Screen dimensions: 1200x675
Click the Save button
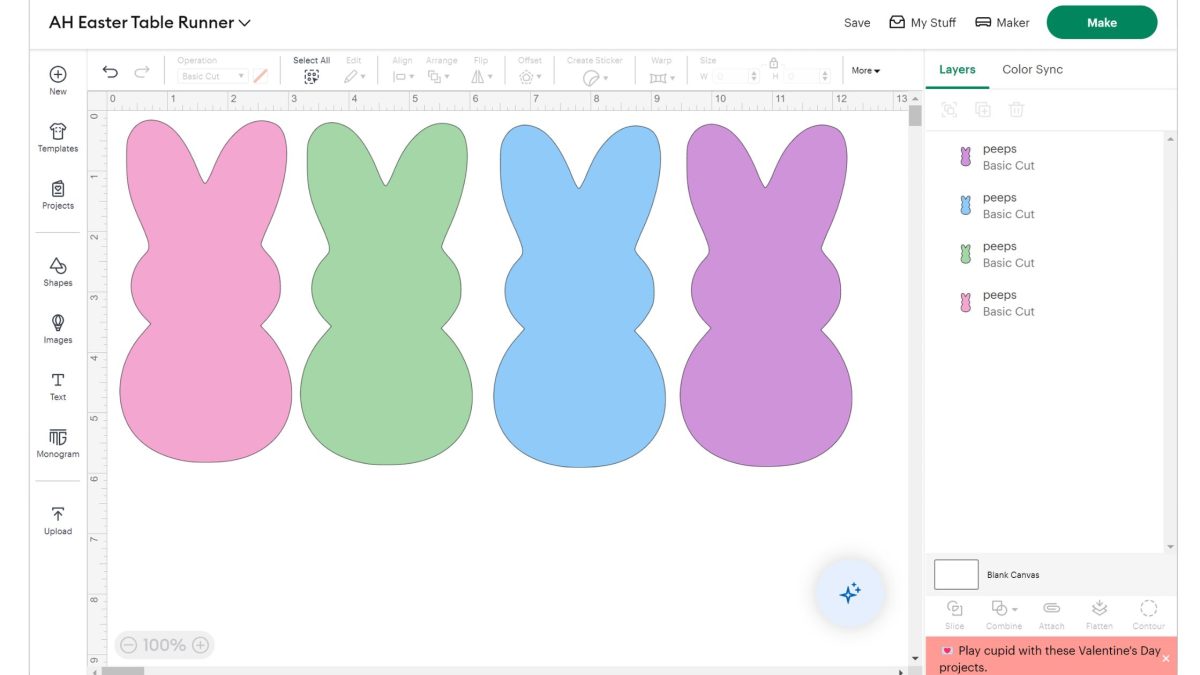click(857, 23)
